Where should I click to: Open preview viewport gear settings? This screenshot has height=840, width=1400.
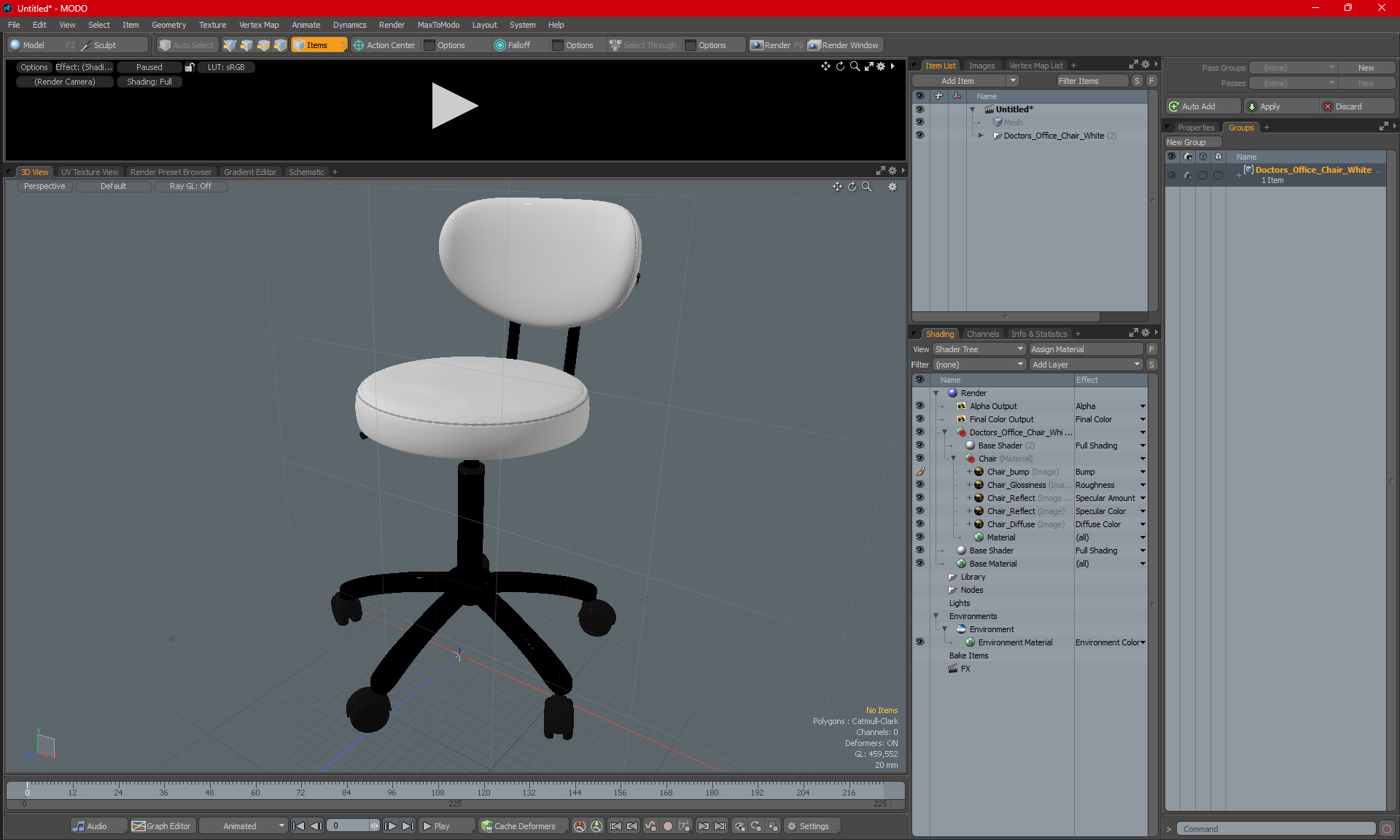[881, 66]
